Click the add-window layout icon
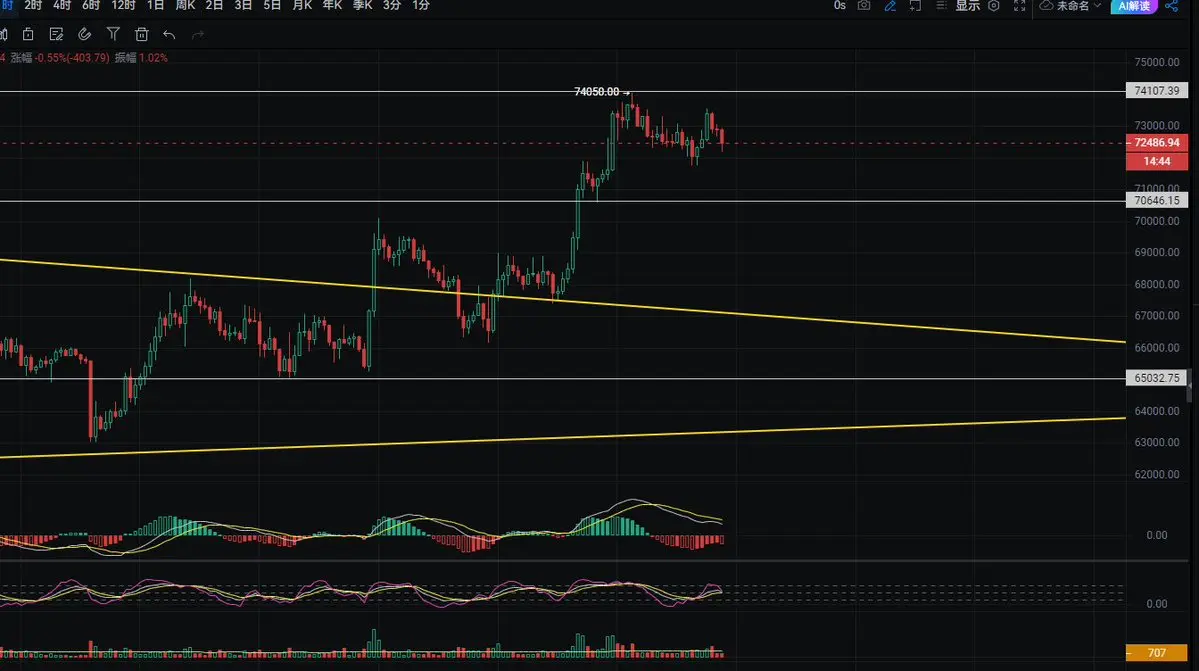 coord(915,5)
